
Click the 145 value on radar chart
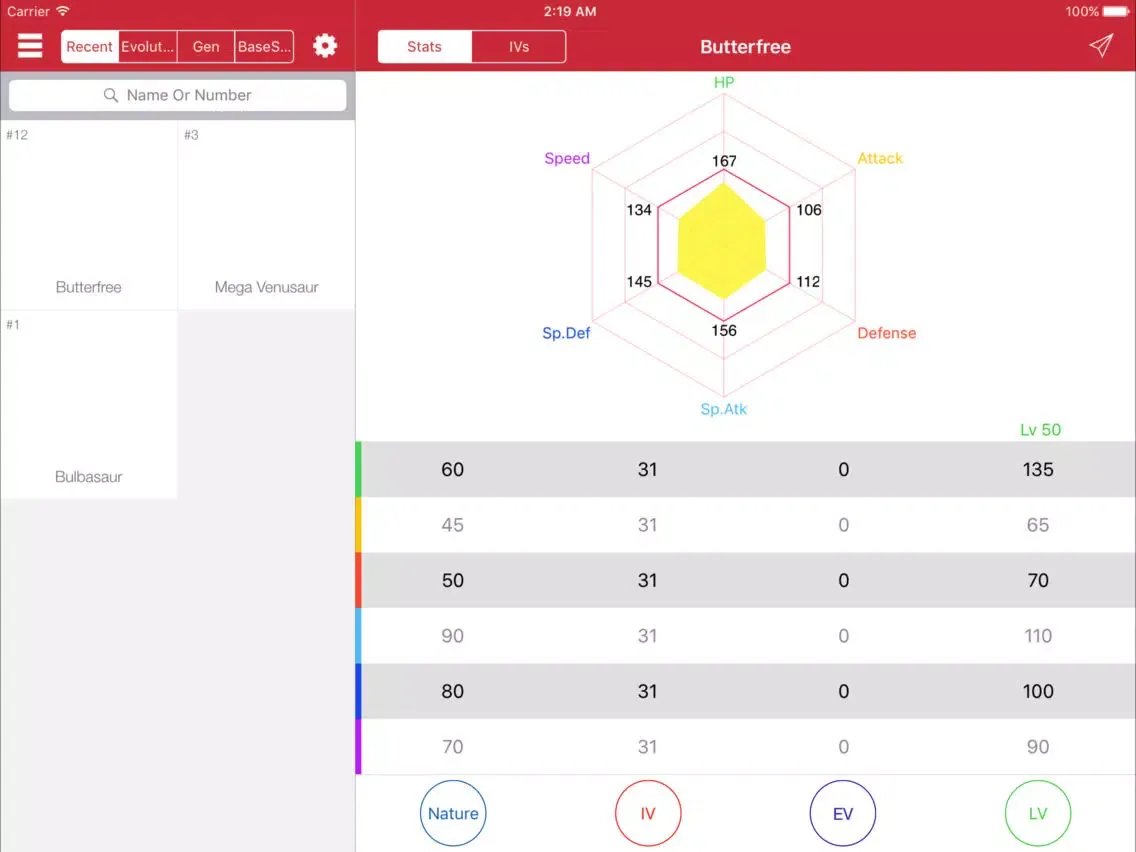coord(639,281)
